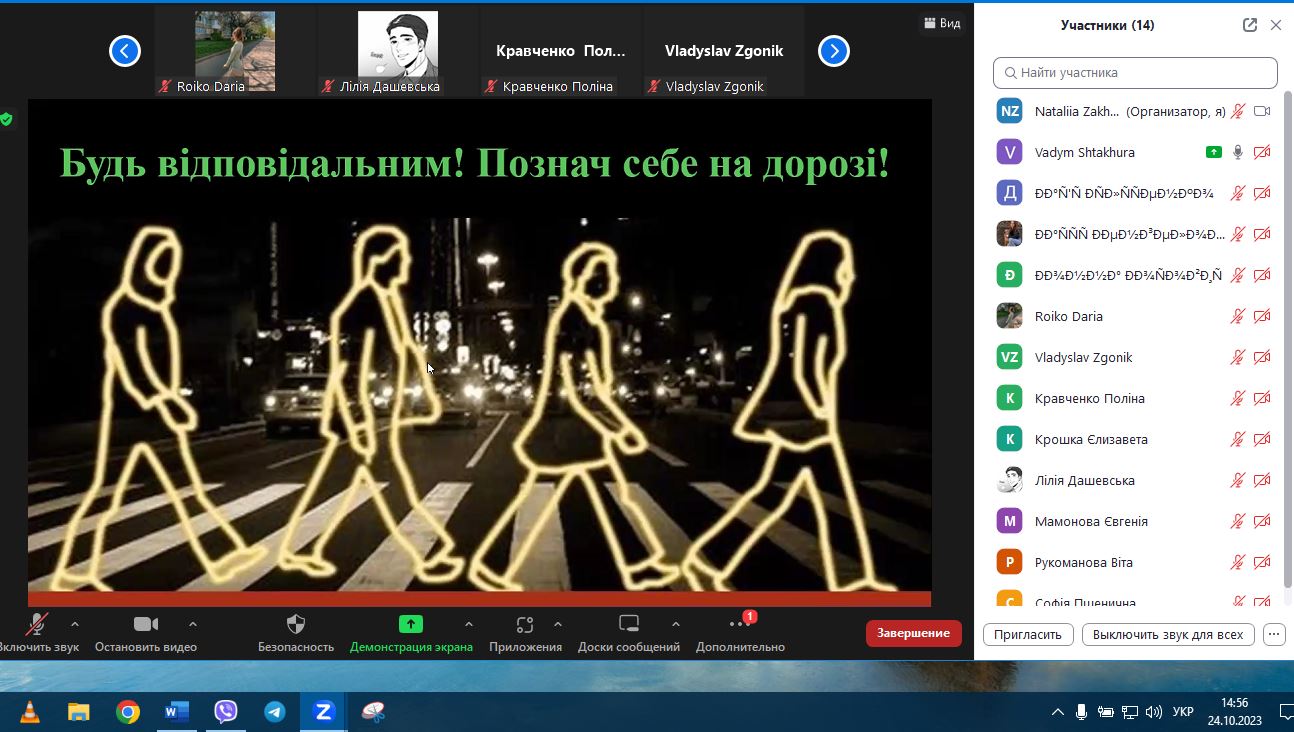Open the Приложения apps icon
This screenshot has height=732, width=1294.
[525, 625]
